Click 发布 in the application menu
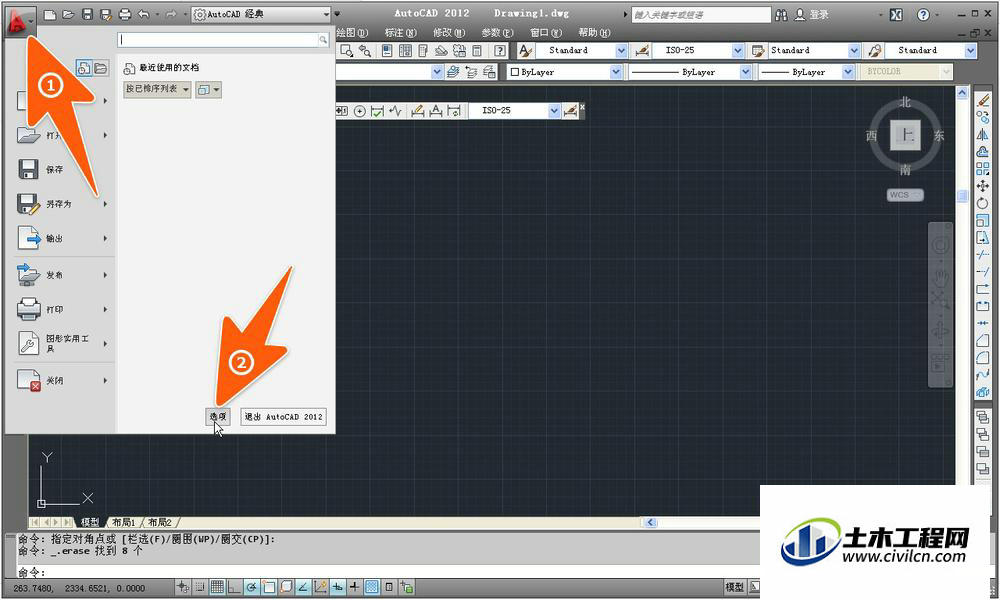The height and width of the screenshot is (600, 1000). pos(54,275)
